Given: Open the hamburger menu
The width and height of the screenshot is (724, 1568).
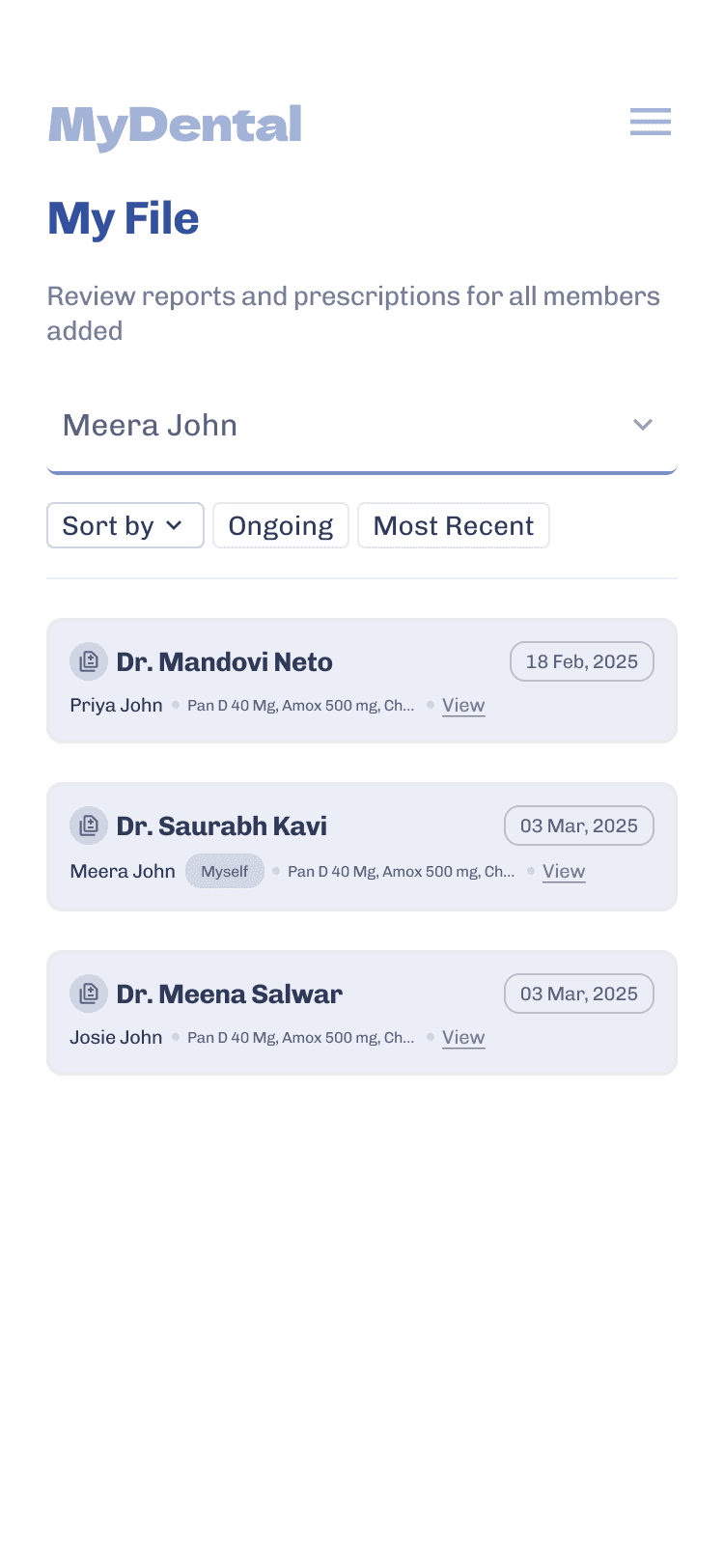Looking at the screenshot, I should [650, 122].
